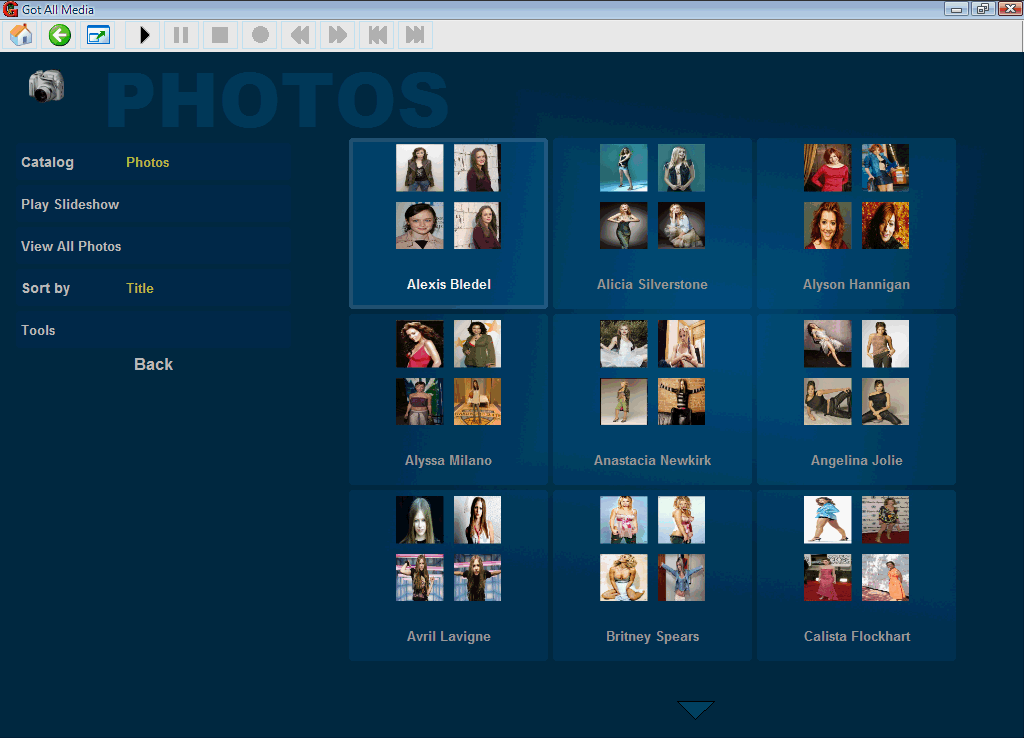Open the Avril Lavigne album

coord(449,575)
